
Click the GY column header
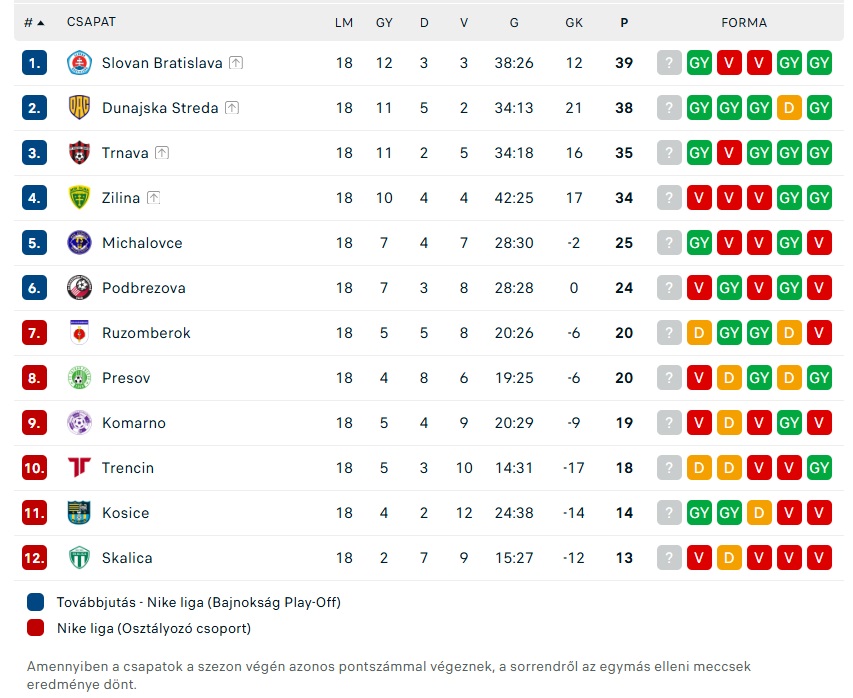coord(384,23)
